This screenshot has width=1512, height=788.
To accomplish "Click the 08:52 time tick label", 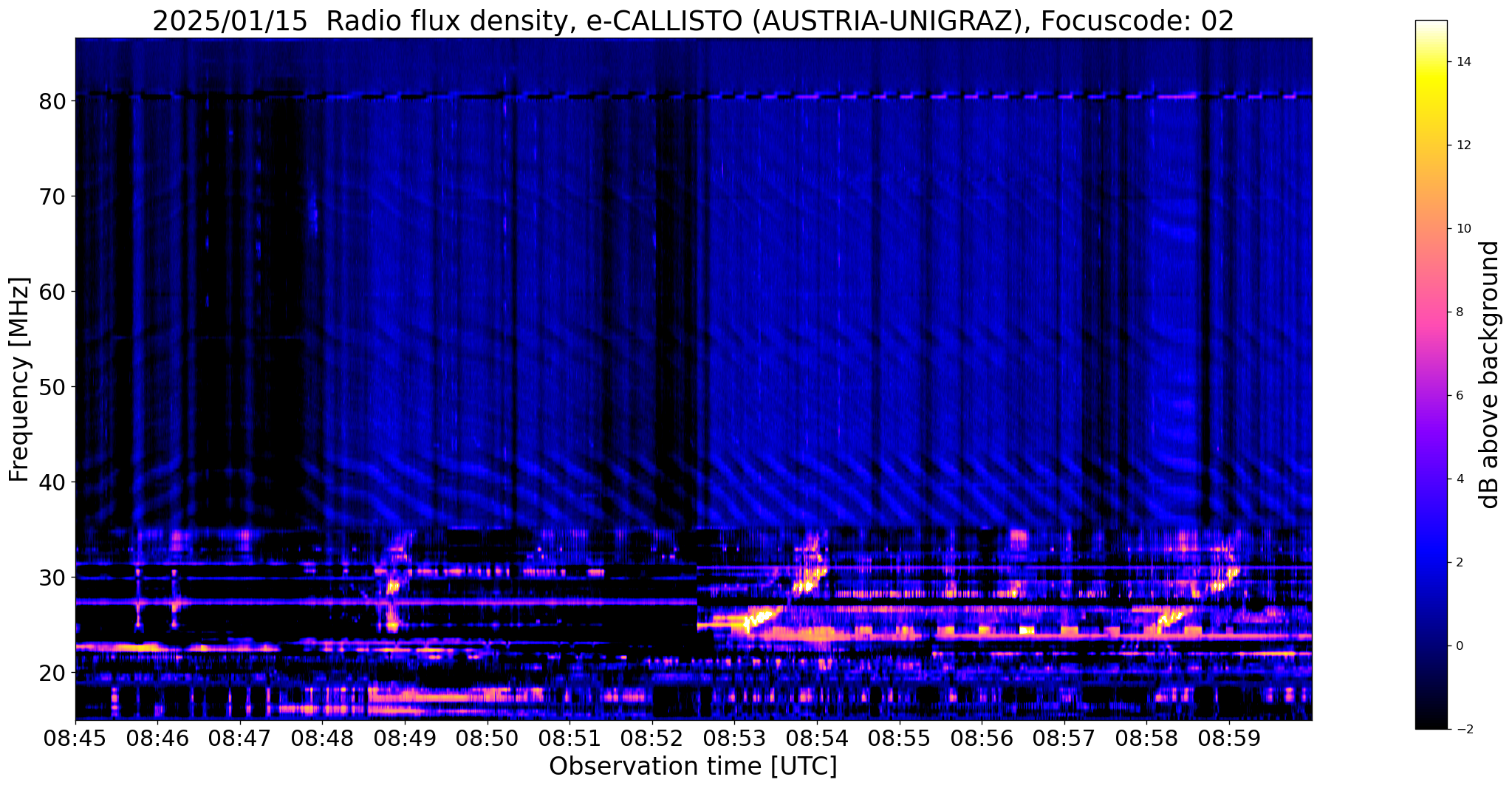I will [x=652, y=738].
